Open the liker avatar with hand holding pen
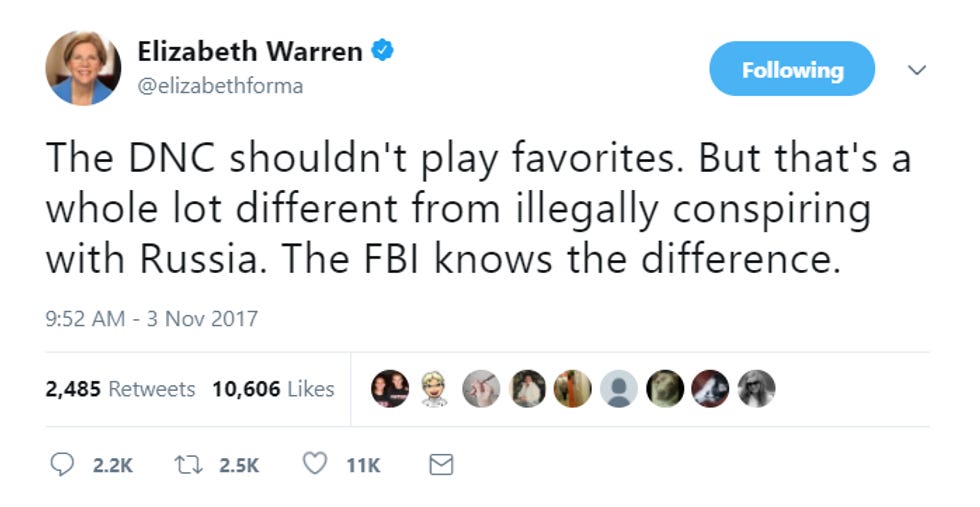The height and width of the screenshot is (507, 980). point(481,389)
